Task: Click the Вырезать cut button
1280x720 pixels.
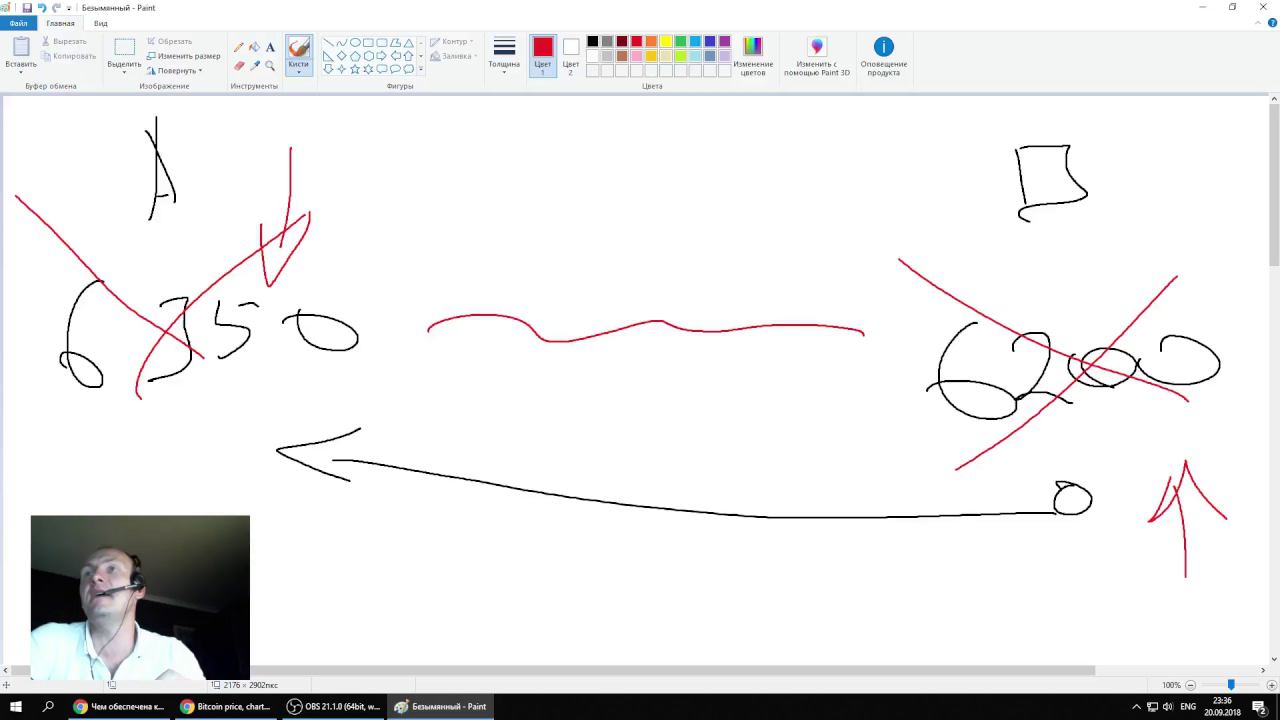Action: pyautogui.click(x=64, y=41)
